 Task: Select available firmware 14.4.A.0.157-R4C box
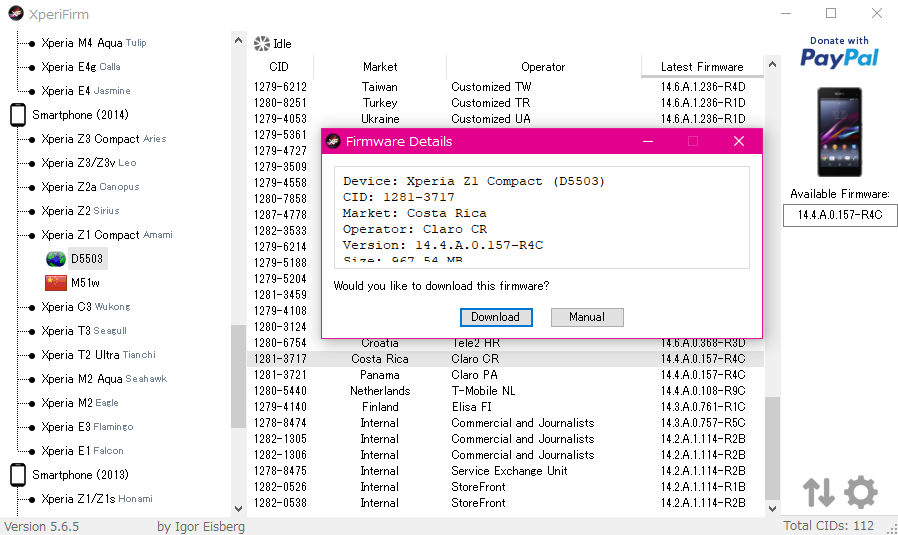pos(840,215)
